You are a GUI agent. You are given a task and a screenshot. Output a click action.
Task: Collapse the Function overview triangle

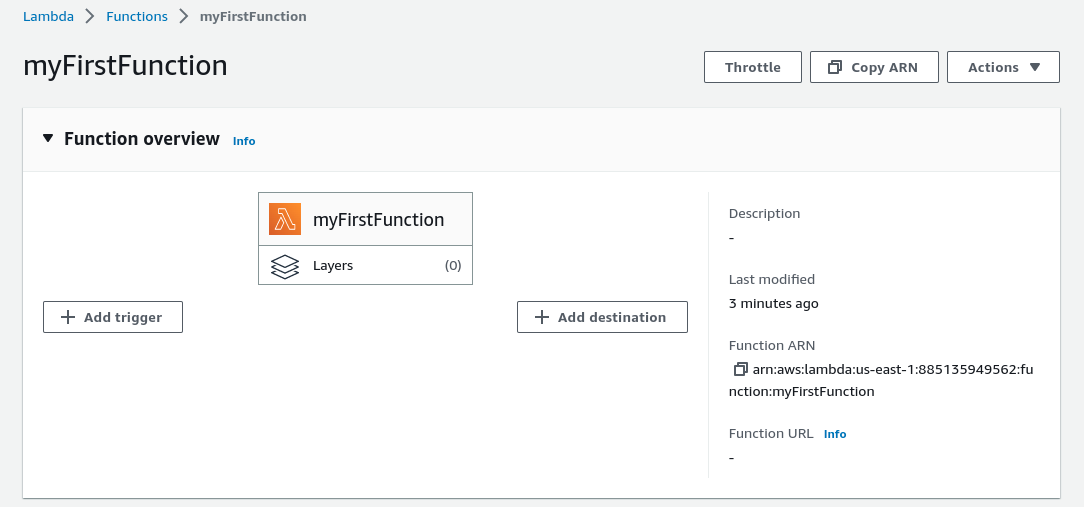point(48,139)
